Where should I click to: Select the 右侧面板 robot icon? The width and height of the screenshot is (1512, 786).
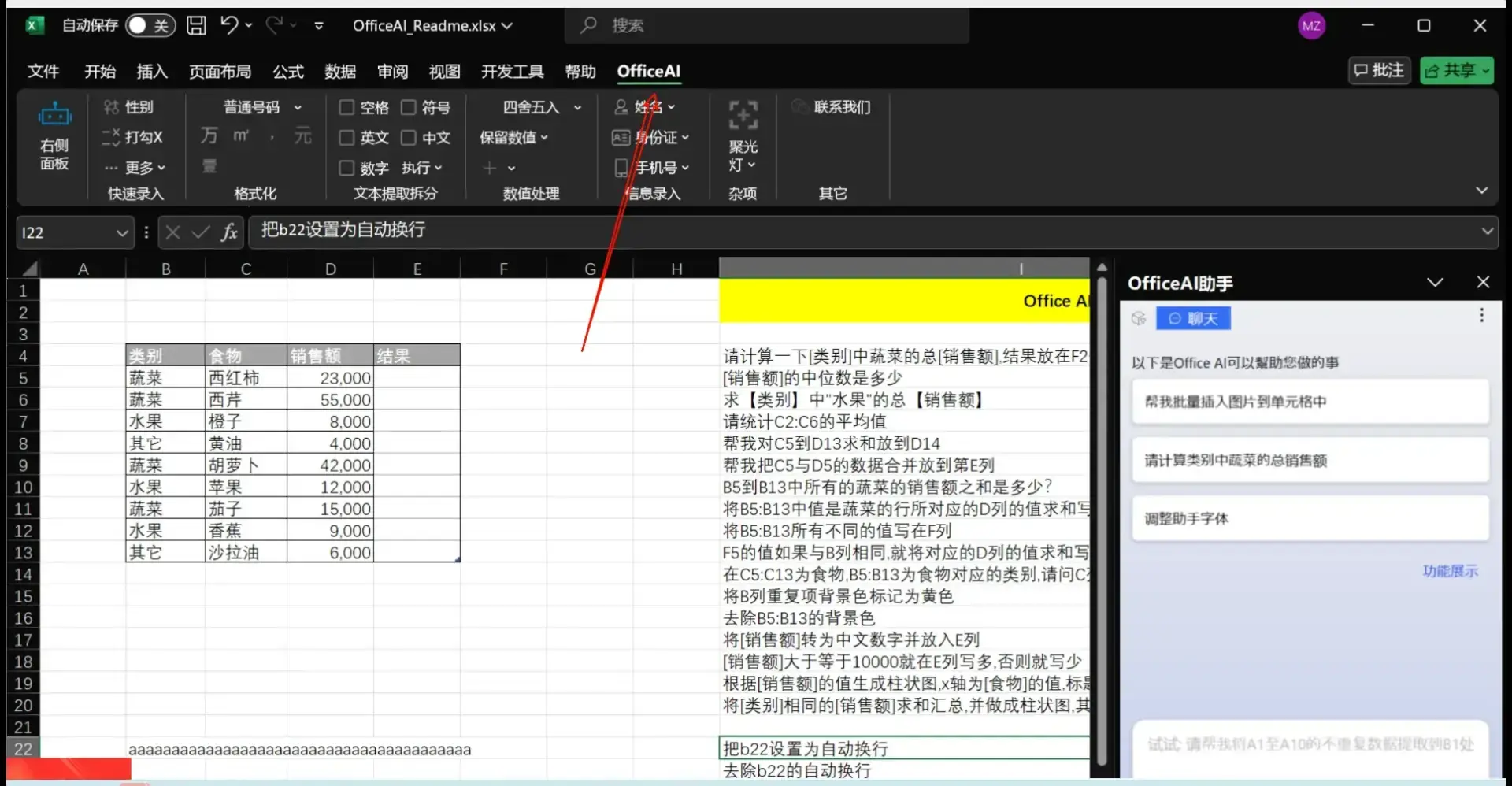point(54,114)
